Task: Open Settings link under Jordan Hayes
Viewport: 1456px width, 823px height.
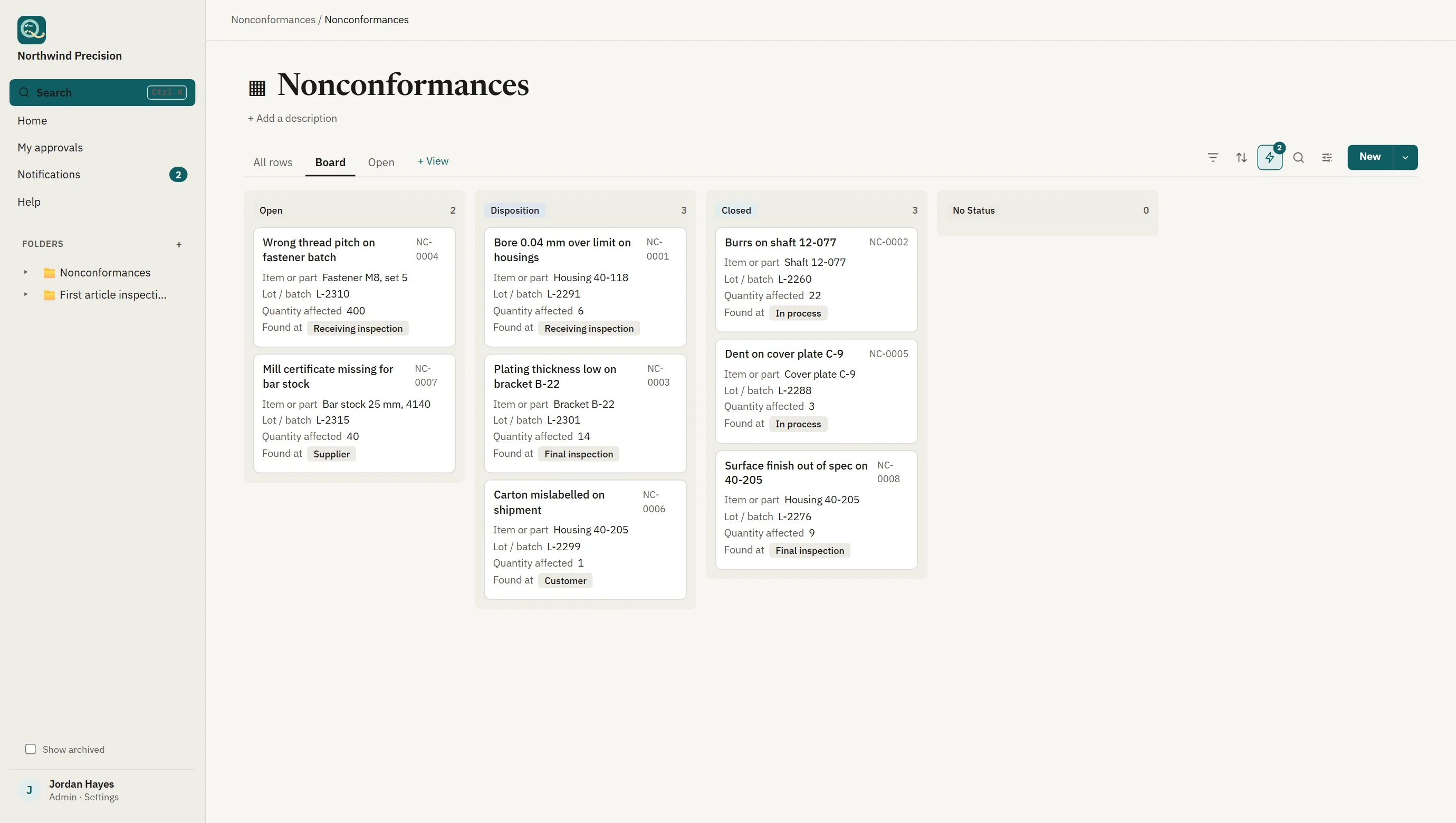Action: coord(101,798)
